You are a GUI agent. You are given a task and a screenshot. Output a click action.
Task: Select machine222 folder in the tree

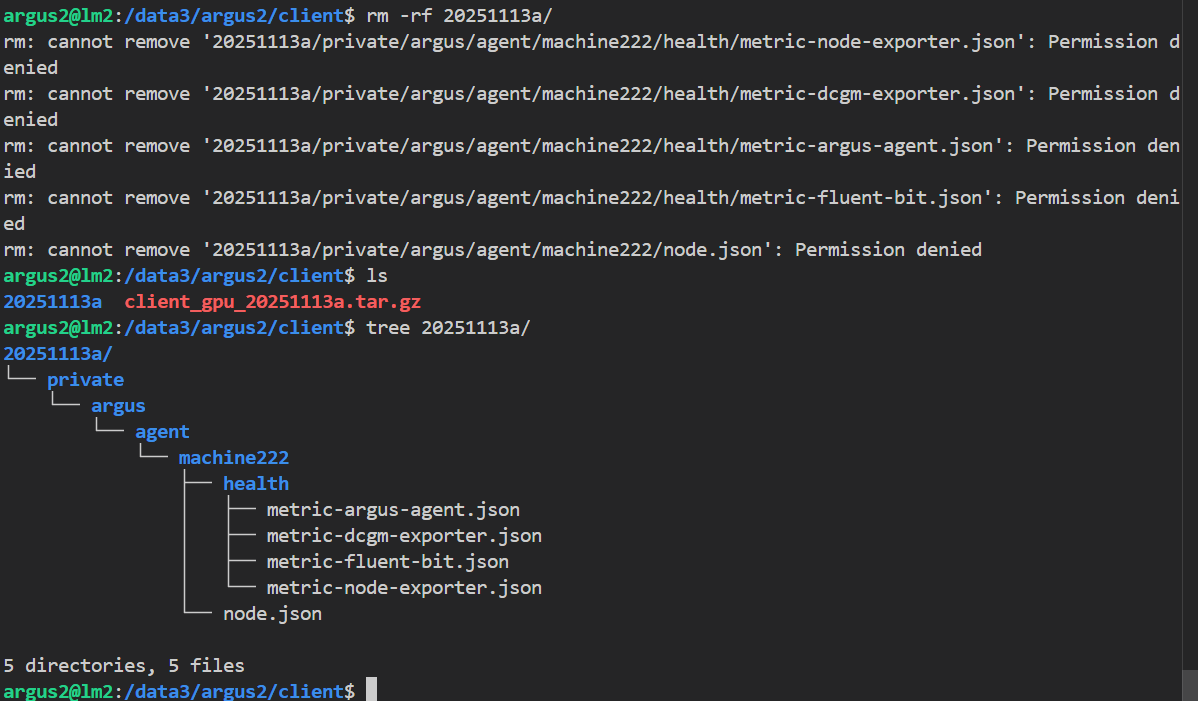pos(233,458)
